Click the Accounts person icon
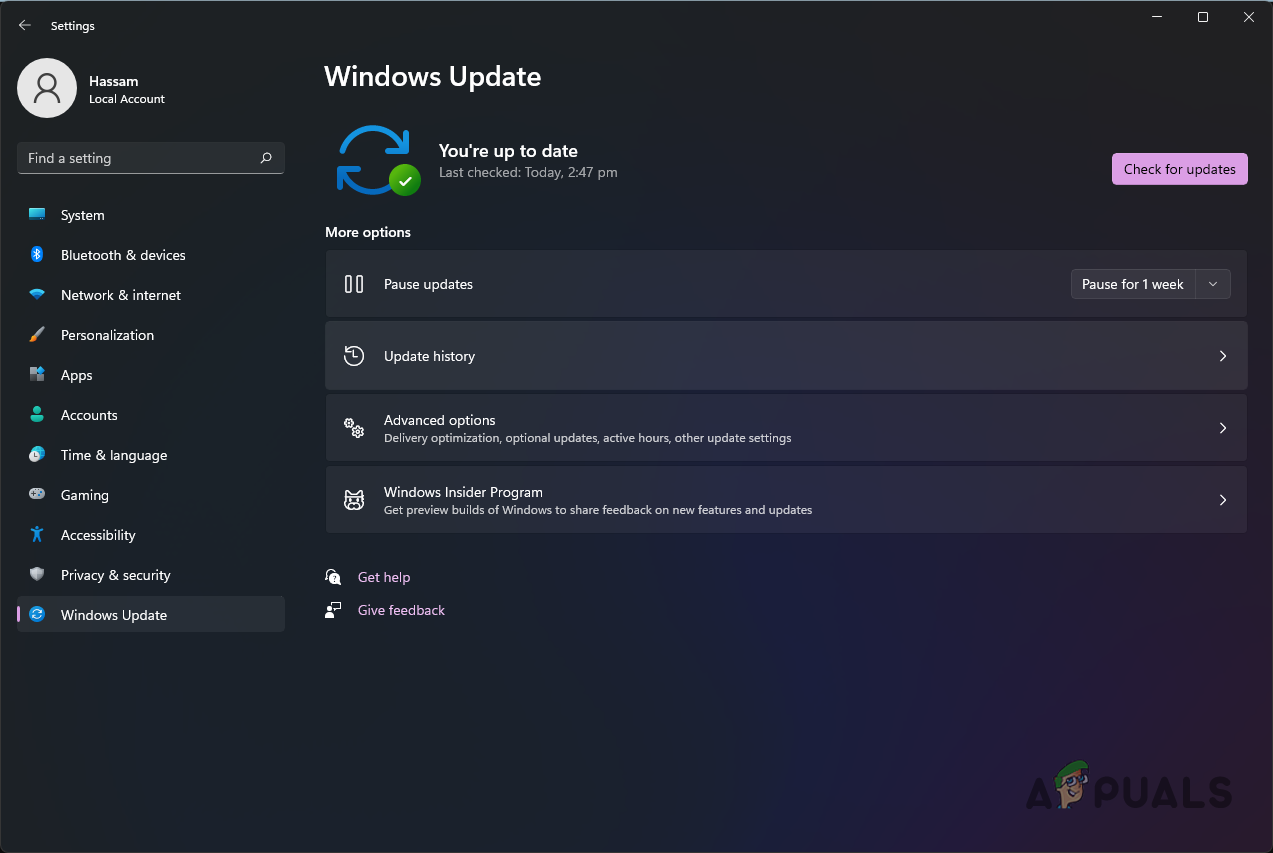 pyautogui.click(x=36, y=415)
